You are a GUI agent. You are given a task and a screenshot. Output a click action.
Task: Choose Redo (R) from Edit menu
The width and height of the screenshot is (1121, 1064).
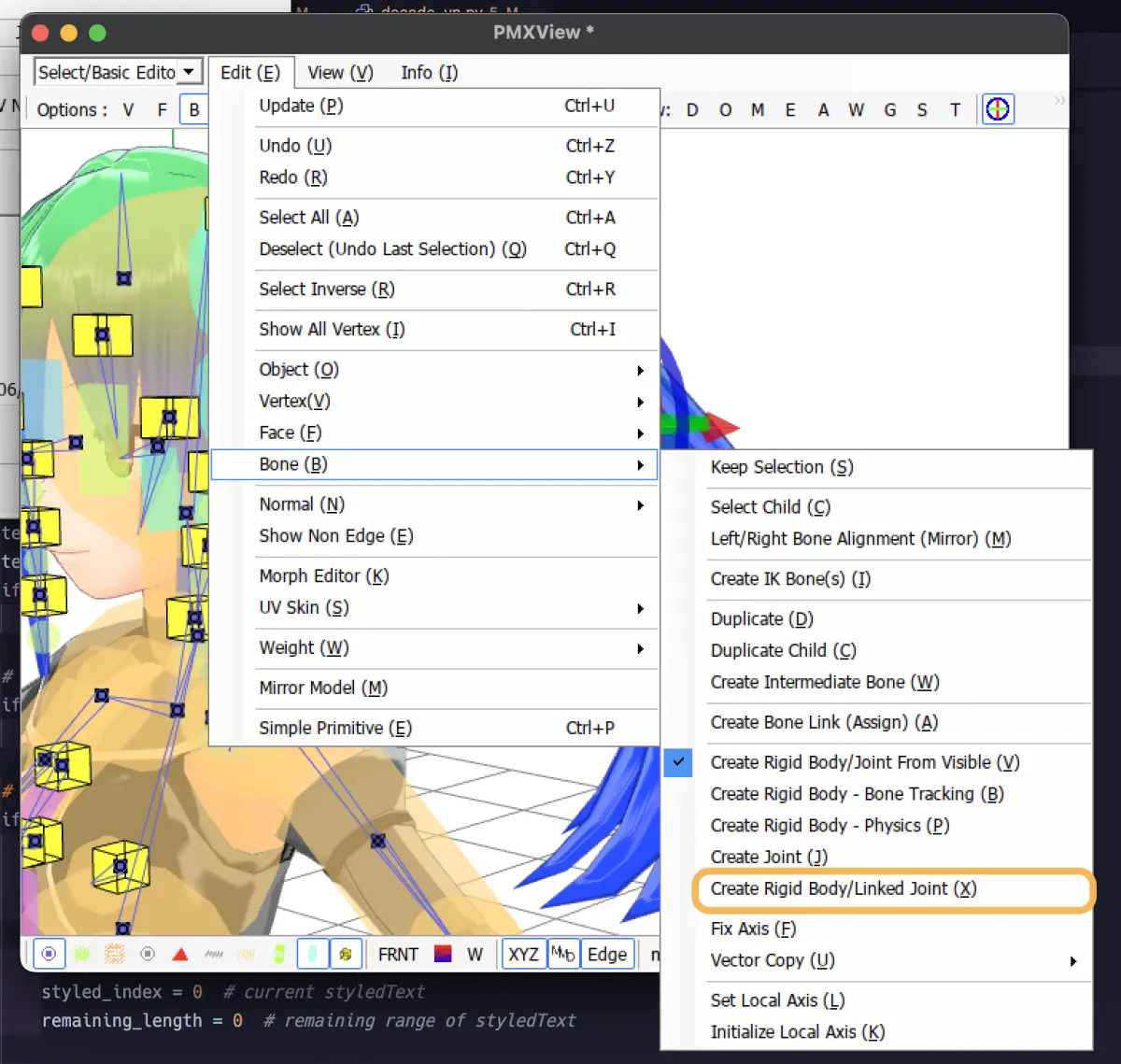pos(434,177)
